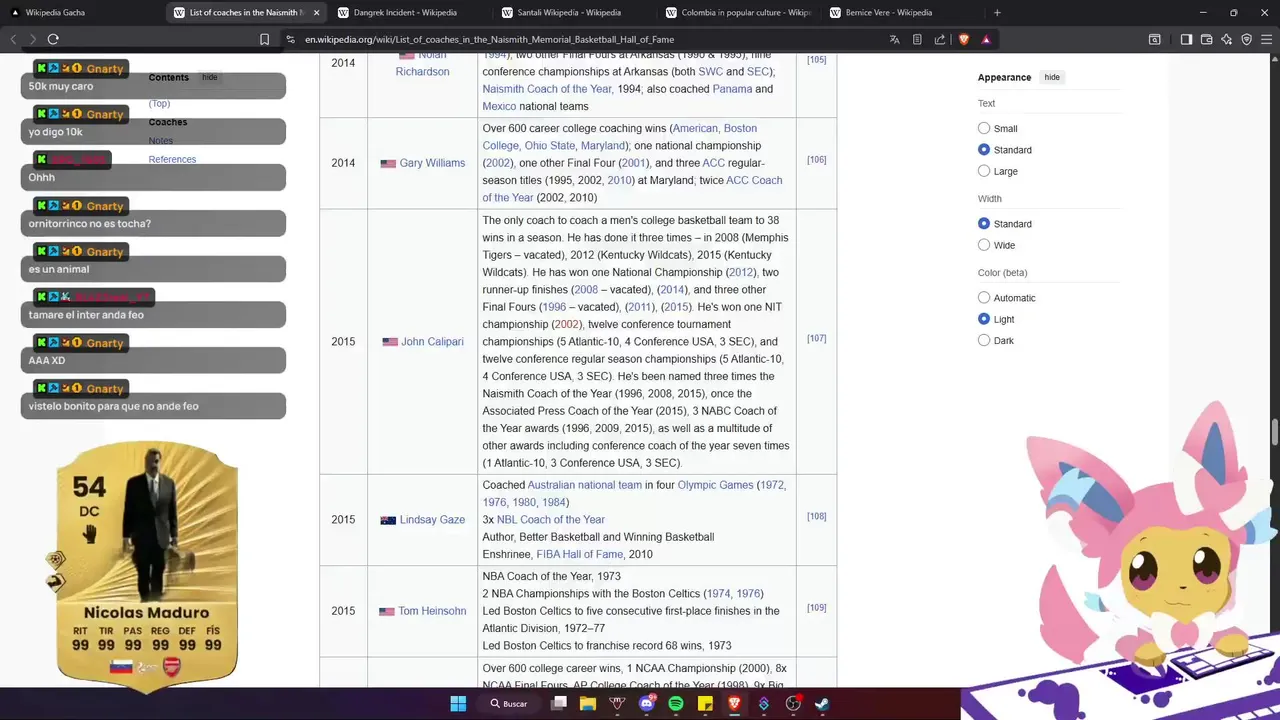Open Brave browser taskbar icon
Viewport: 1280px width, 720px height.
pyautogui.click(x=735, y=704)
